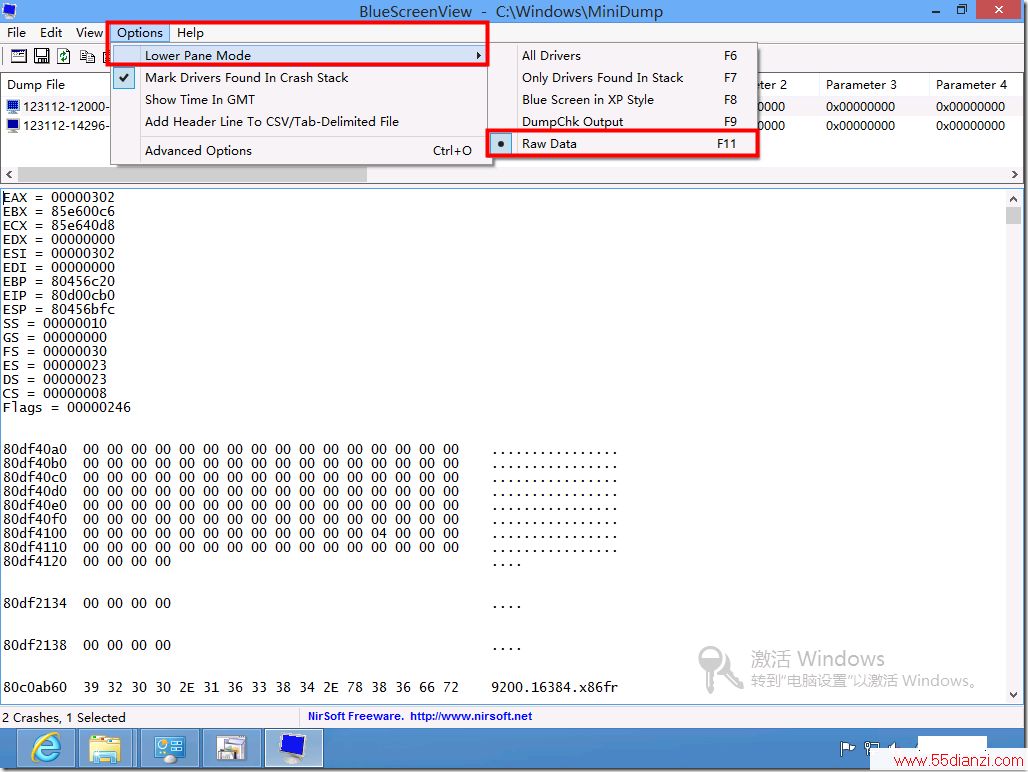Screen dimensions: 1028x772
Task: Click the BlueScreenView monitor taskbar icon
Action: click(x=293, y=748)
